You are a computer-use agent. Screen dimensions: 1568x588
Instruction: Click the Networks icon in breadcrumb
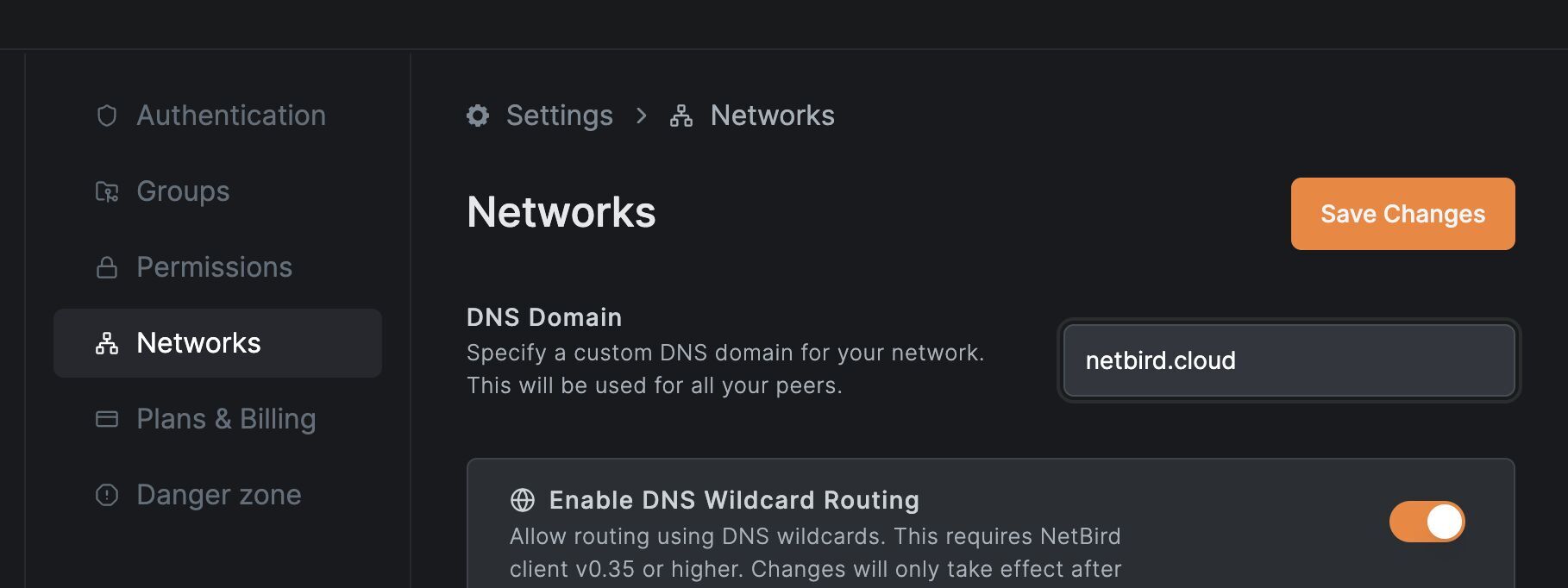click(681, 116)
